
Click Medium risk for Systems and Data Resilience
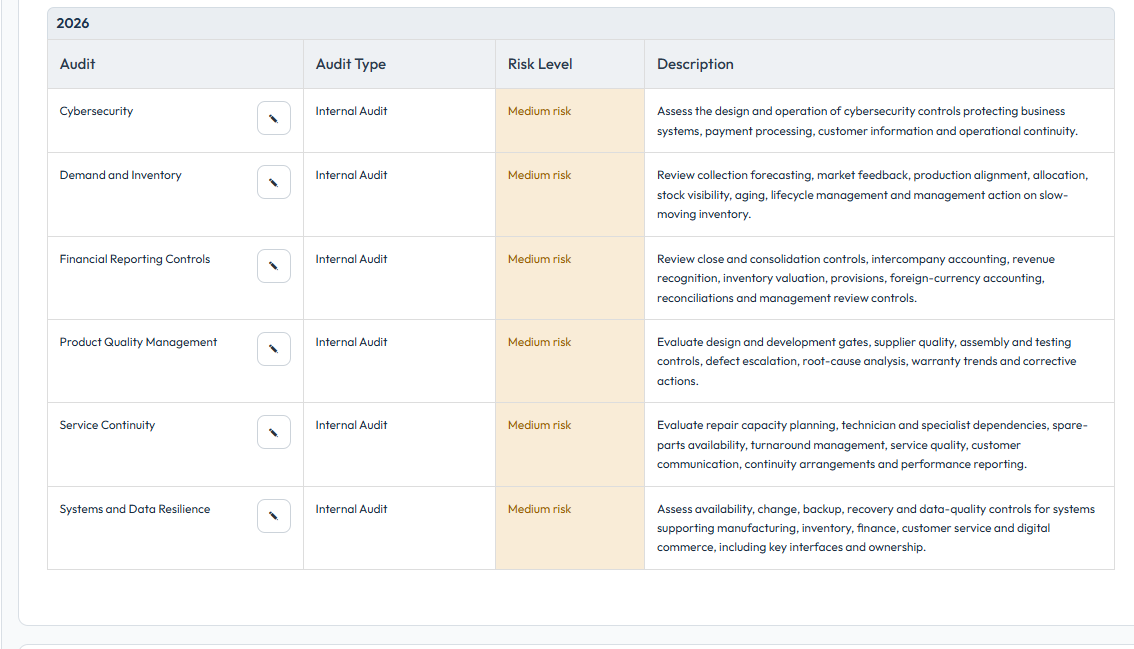tap(540, 509)
